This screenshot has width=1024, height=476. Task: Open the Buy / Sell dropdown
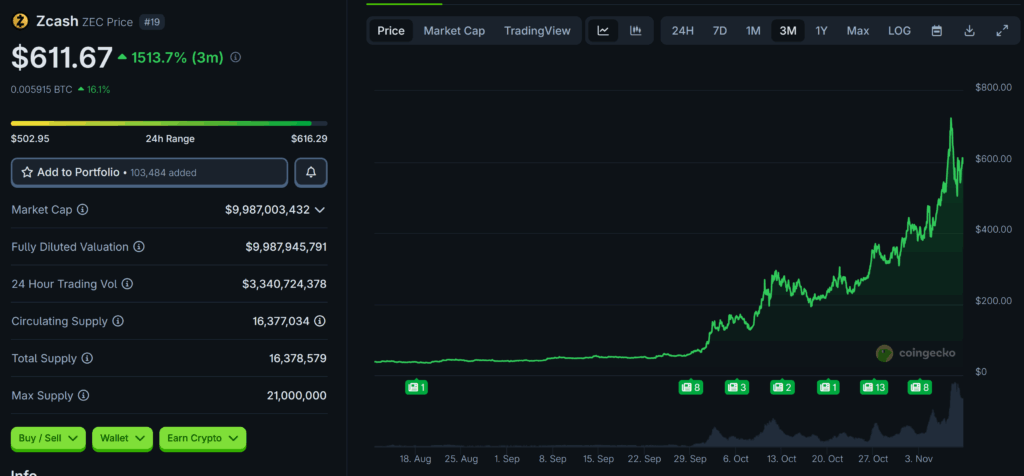[48, 438]
